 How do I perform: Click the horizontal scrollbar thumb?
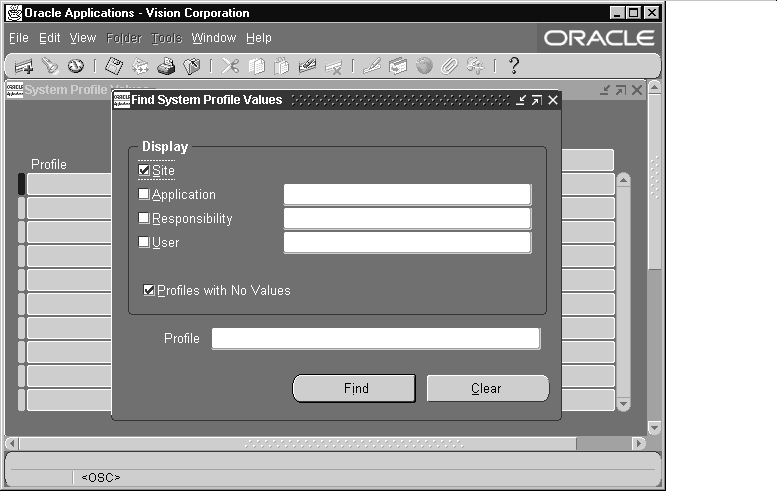pyautogui.click(x=298, y=443)
